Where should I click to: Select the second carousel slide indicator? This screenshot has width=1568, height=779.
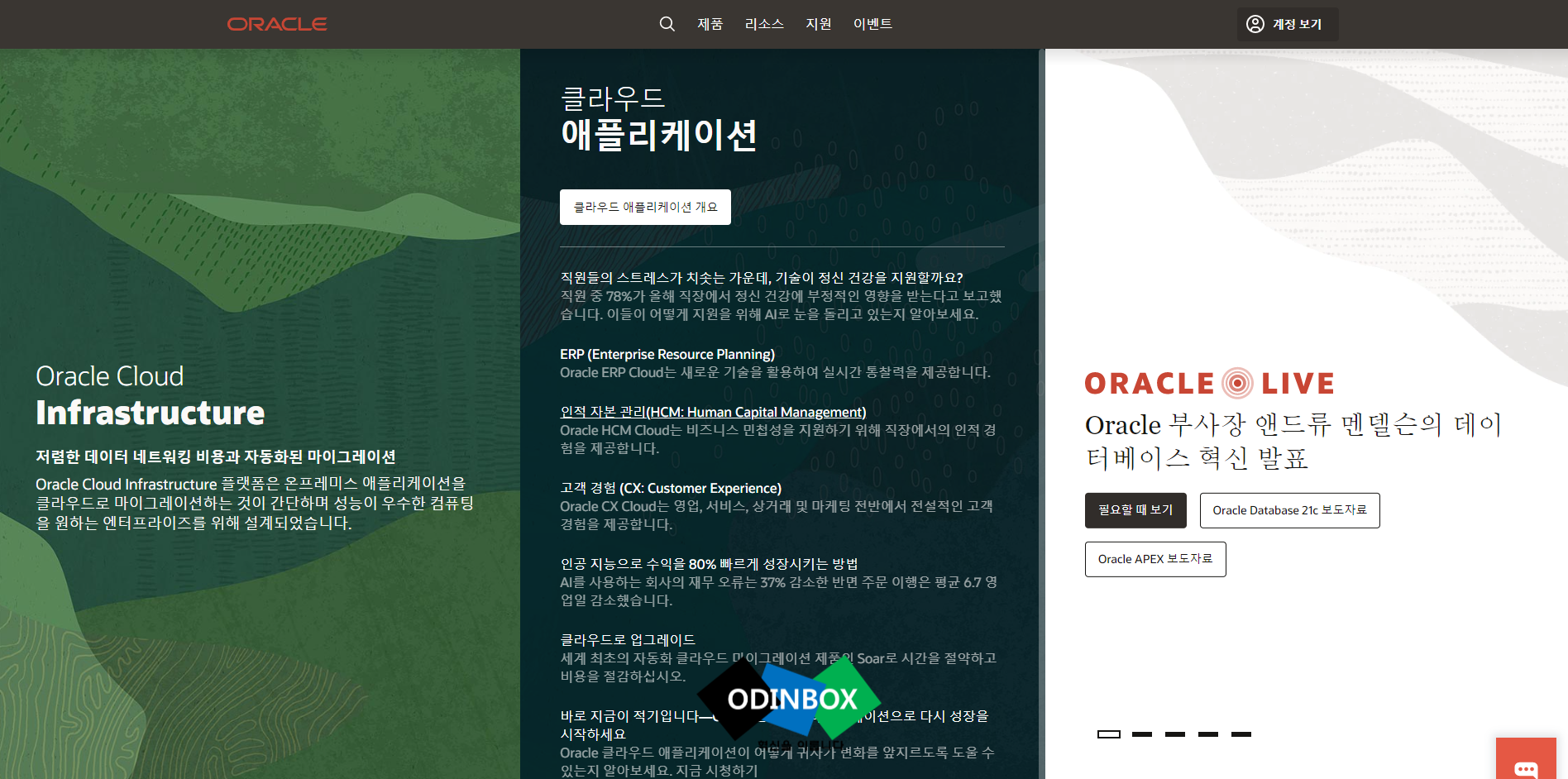point(1142,734)
